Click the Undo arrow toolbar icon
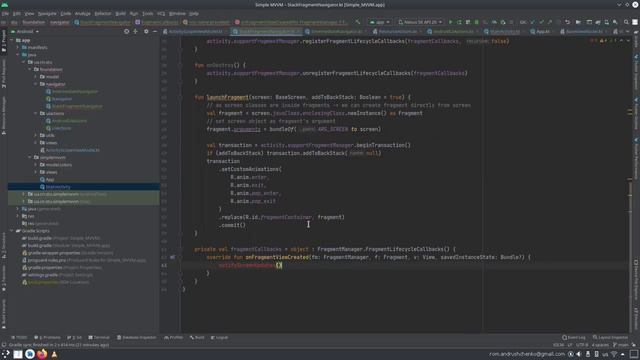640x360 pixels. (567, 22)
